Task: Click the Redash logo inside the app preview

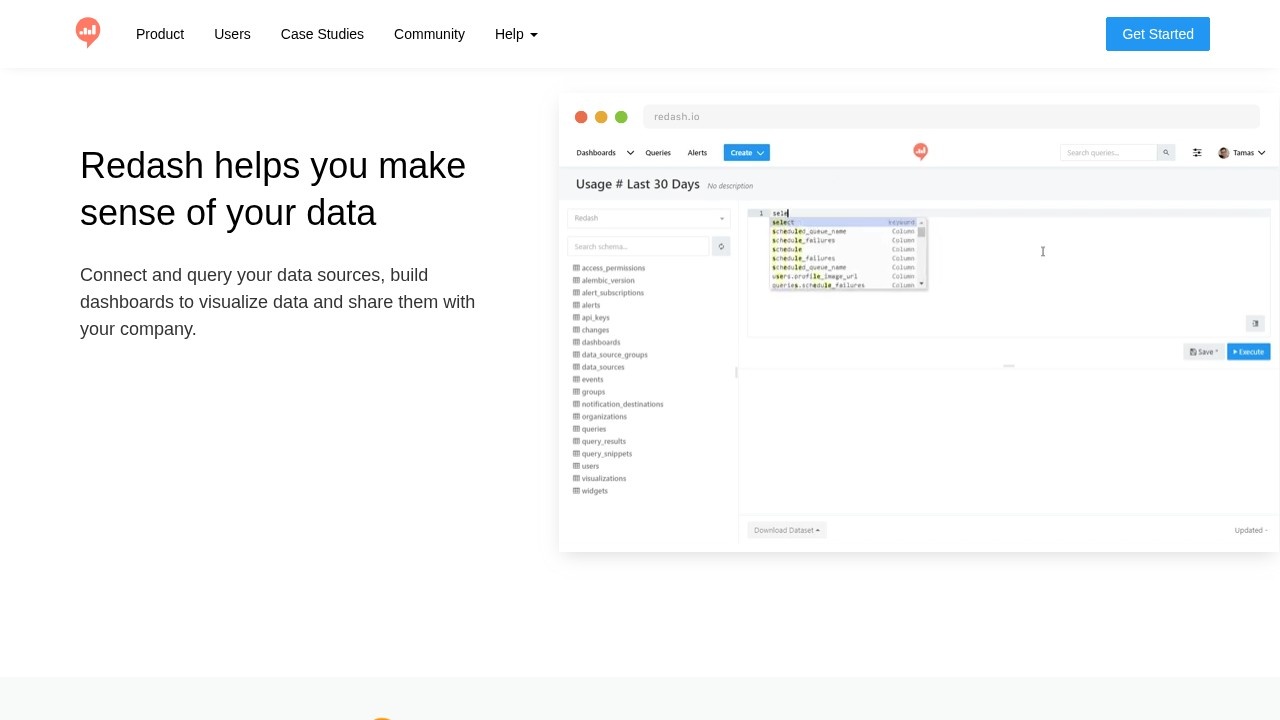Action: (921, 152)
